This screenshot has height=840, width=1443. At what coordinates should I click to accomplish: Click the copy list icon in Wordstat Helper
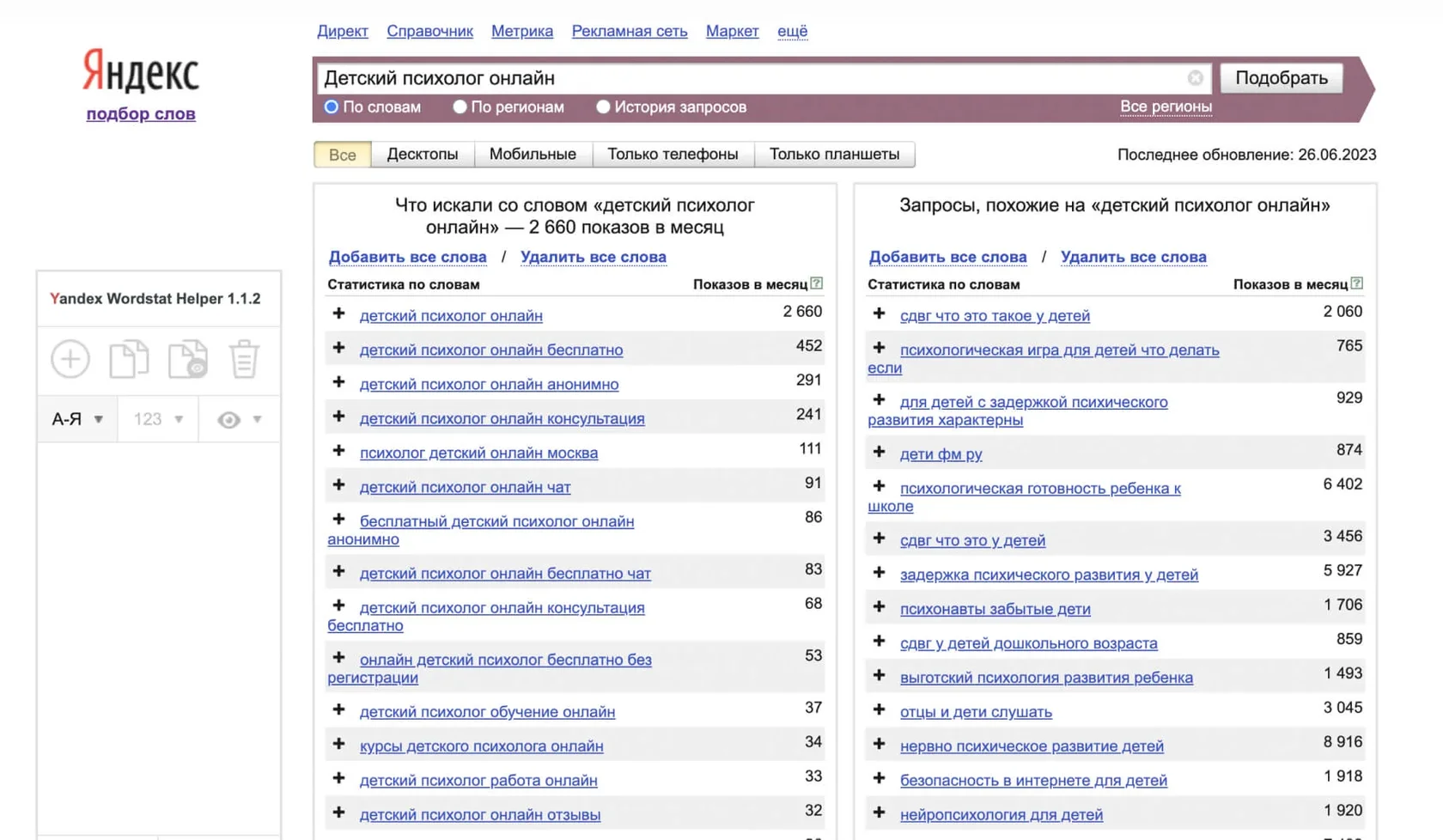129,359
